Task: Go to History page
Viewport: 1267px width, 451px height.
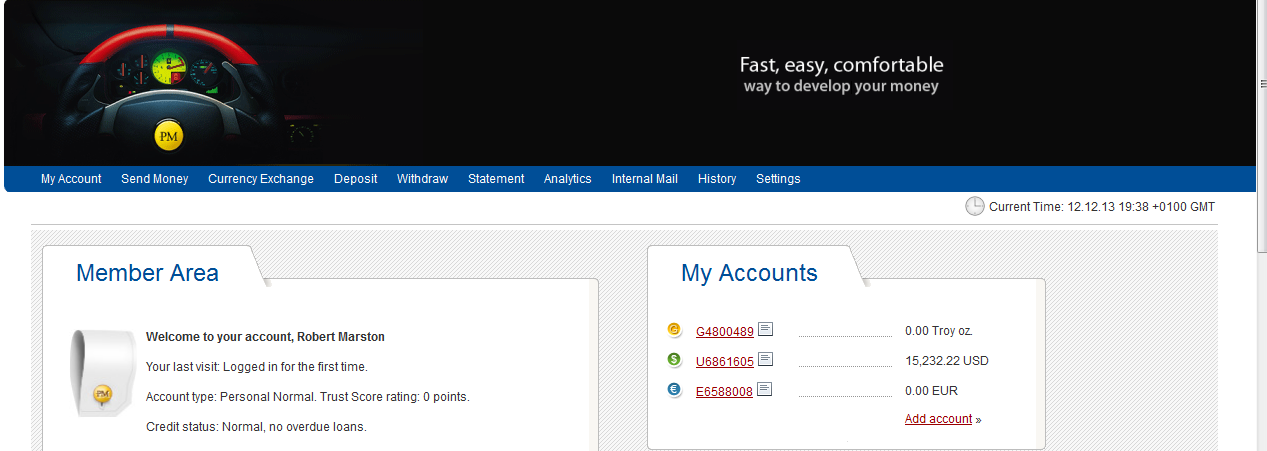Action: coord(717,179)
